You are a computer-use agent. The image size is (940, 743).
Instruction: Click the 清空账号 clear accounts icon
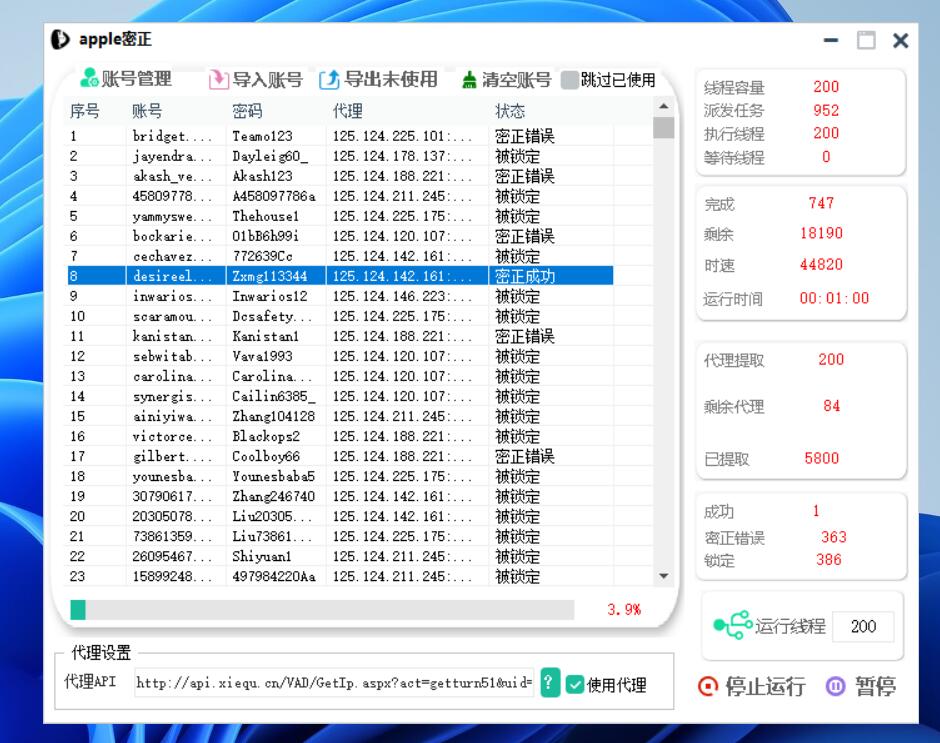point(469,80)
